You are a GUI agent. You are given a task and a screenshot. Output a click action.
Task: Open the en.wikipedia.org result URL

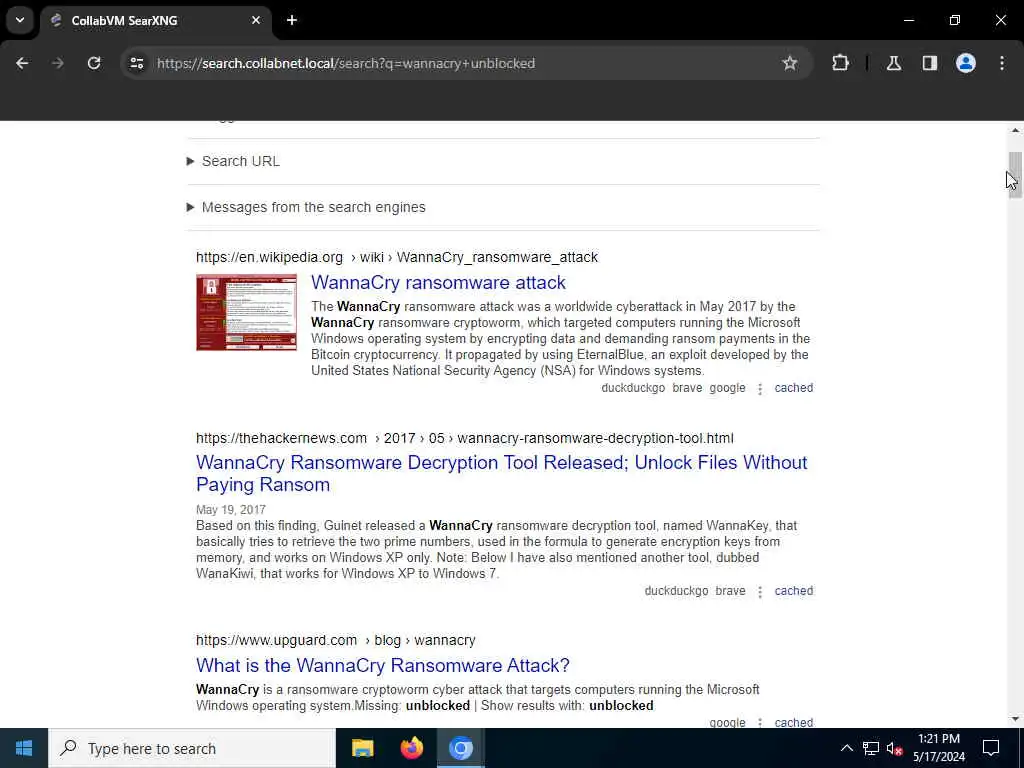(396, 257)
